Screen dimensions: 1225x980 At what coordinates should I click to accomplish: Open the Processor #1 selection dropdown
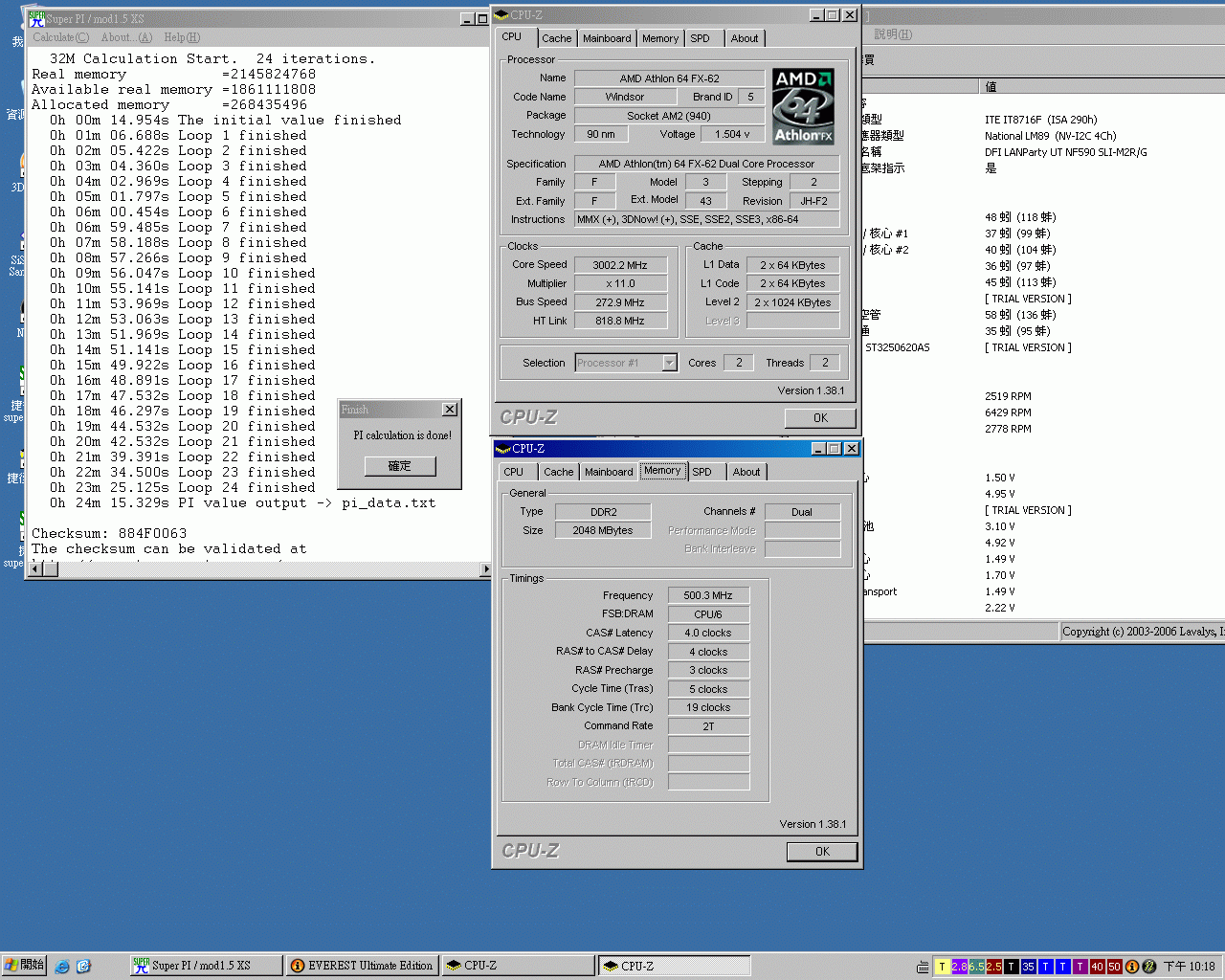pos(669,363)
